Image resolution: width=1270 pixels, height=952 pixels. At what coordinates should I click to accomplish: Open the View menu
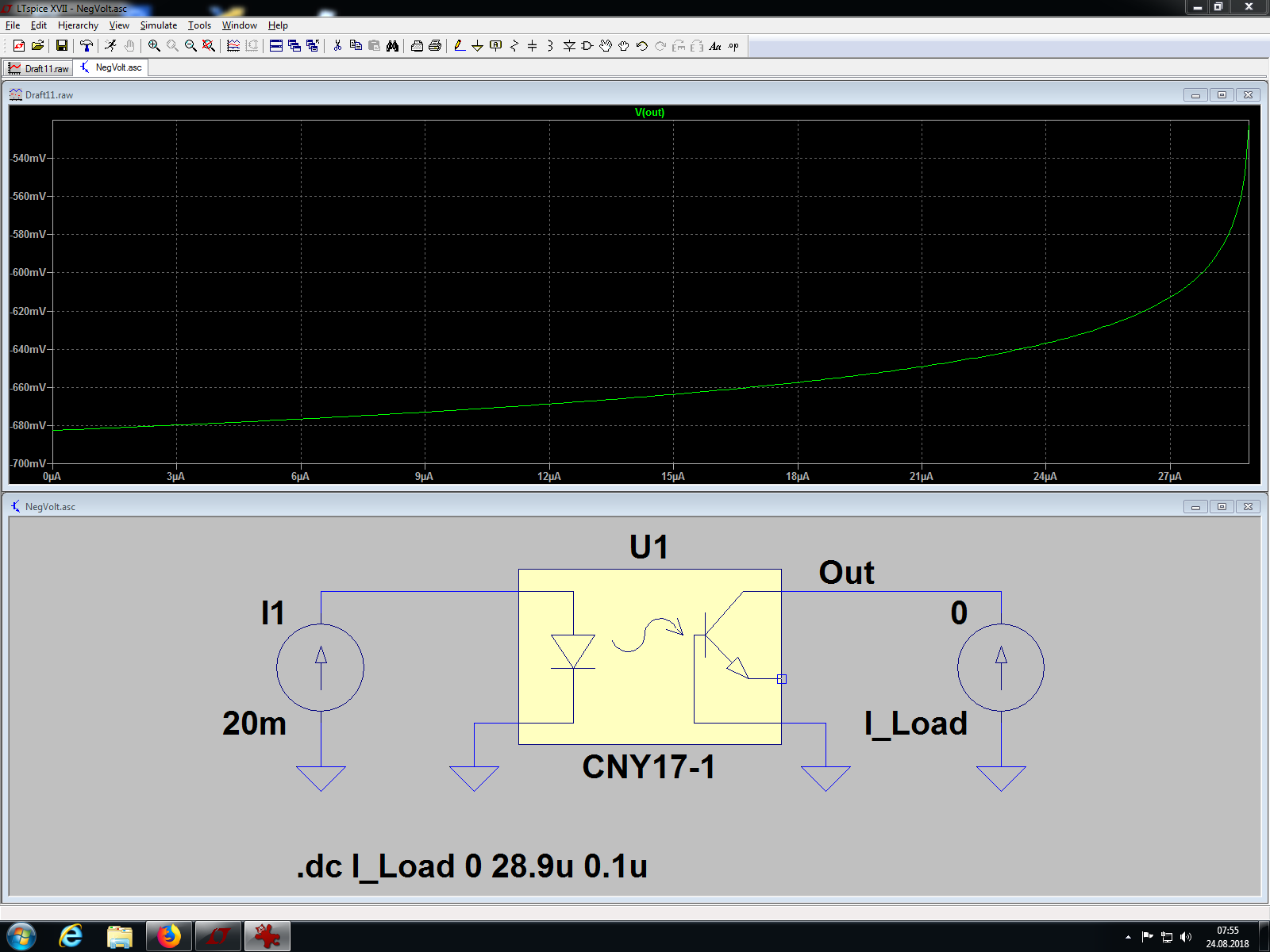pos(119,25)
